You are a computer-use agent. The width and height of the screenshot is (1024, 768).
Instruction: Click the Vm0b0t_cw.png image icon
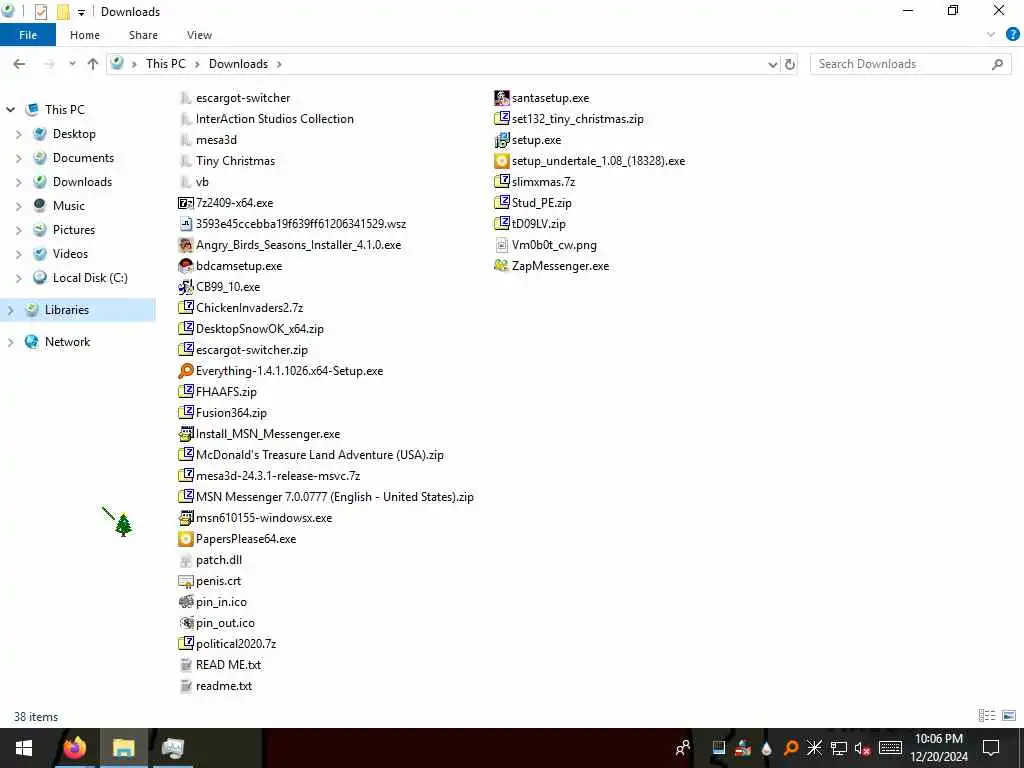point(501,245)
